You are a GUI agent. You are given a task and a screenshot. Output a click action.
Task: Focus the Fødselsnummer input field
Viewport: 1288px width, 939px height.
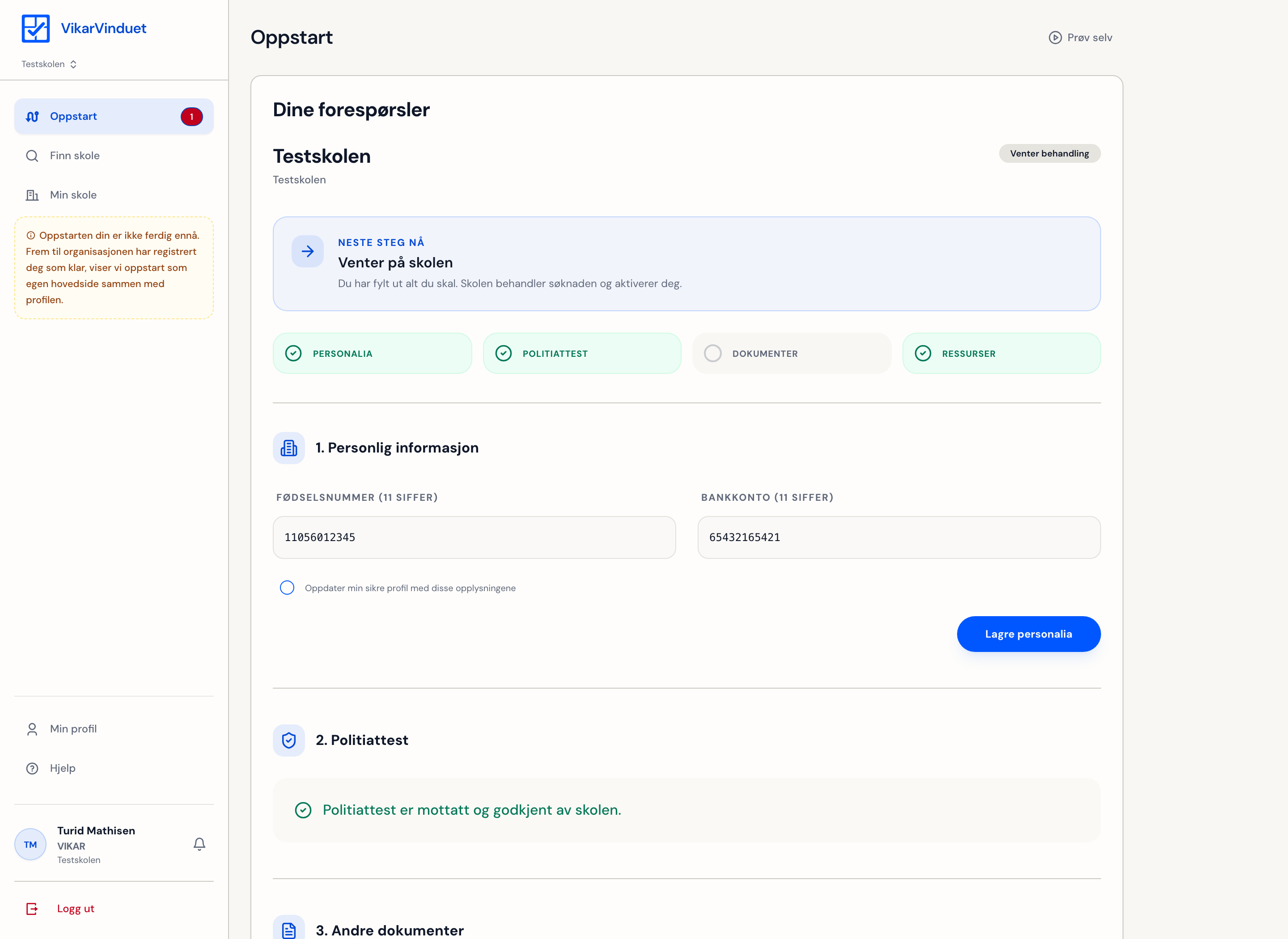(474, 537)
